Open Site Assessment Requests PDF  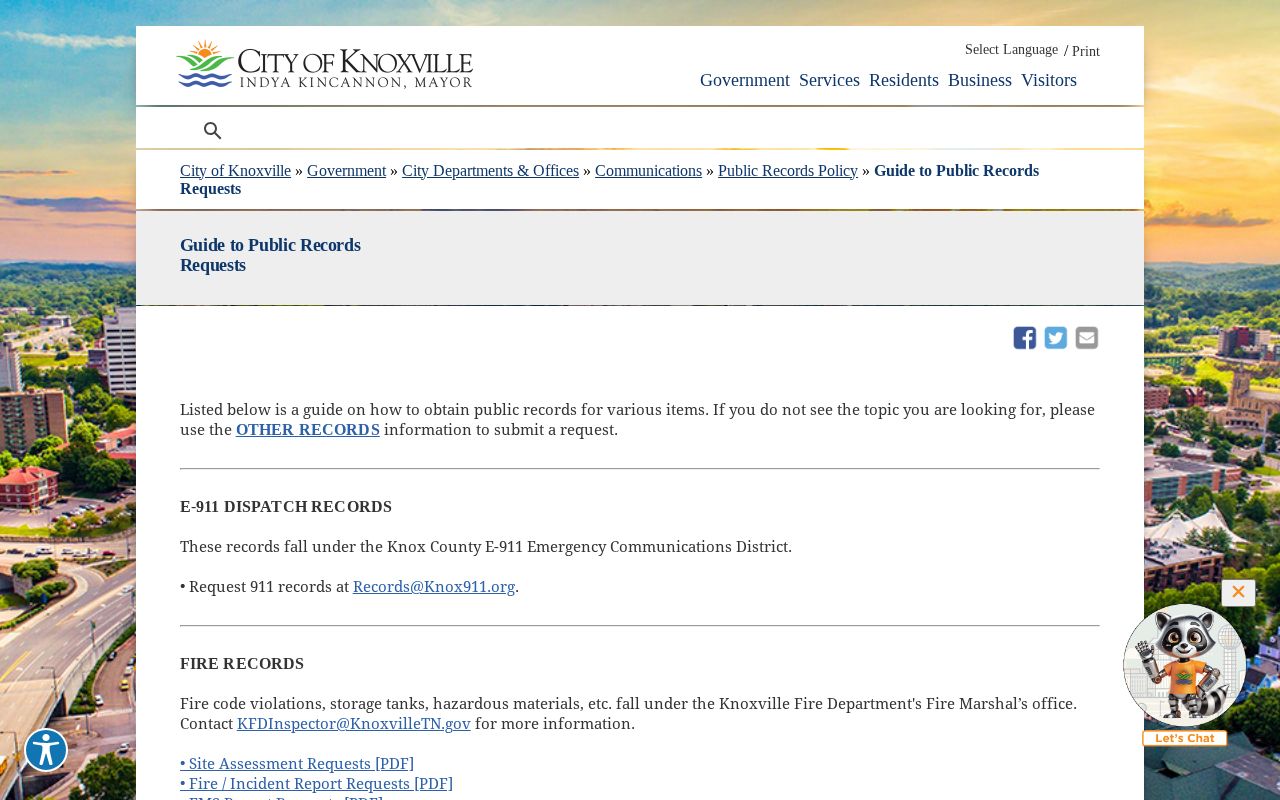point(297,764)
